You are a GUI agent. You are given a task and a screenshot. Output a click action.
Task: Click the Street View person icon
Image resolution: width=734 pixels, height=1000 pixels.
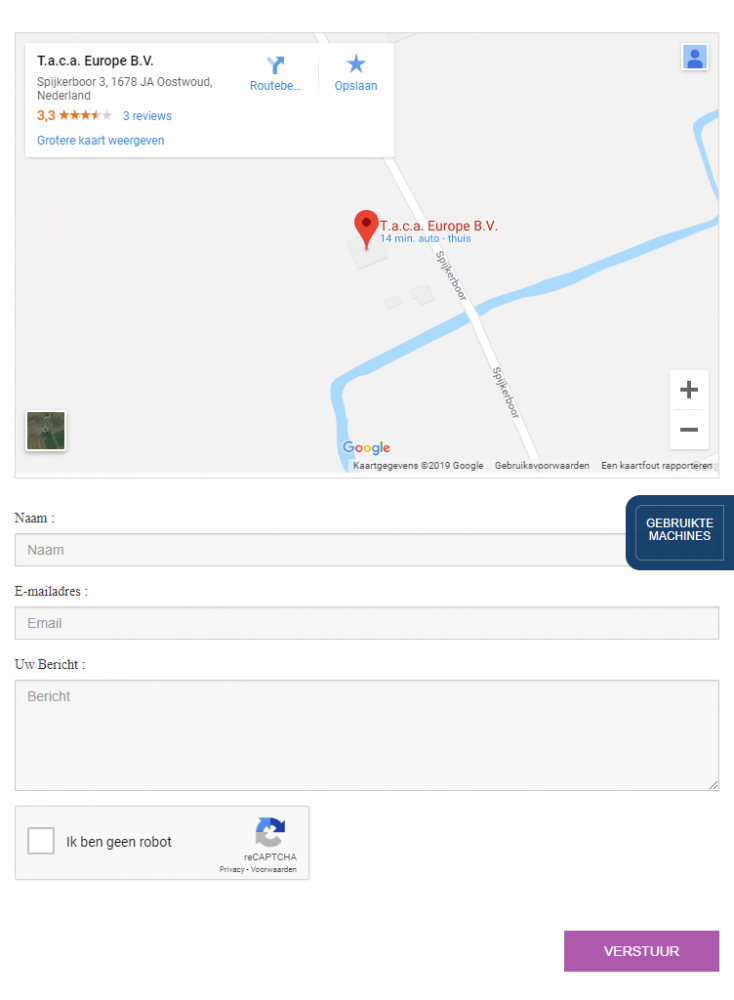pos(694,57)
